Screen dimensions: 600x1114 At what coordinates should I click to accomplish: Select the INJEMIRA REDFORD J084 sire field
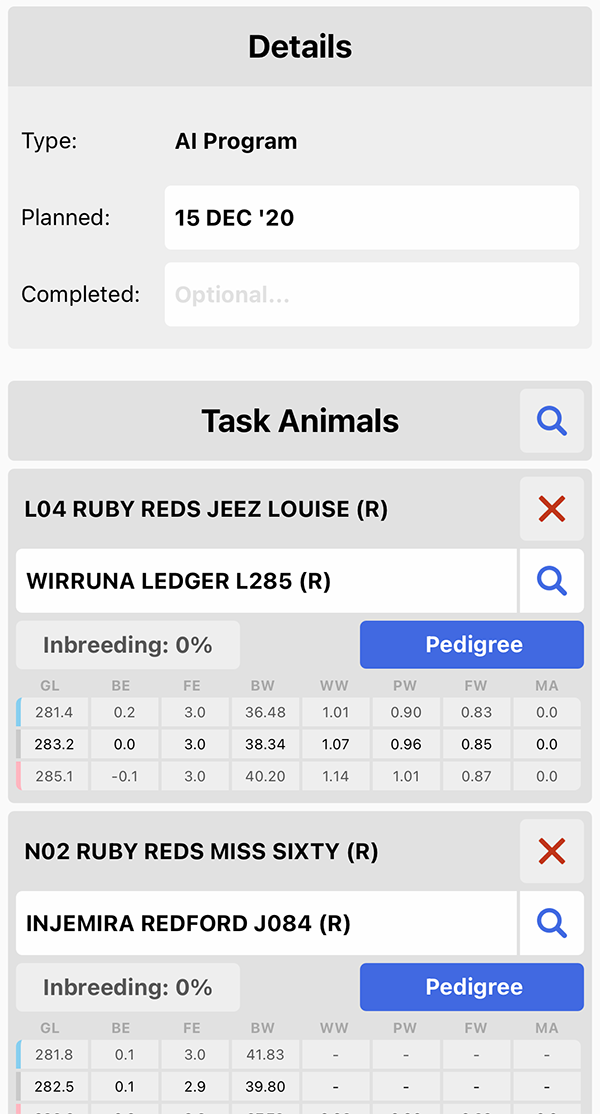coord(266,923)
